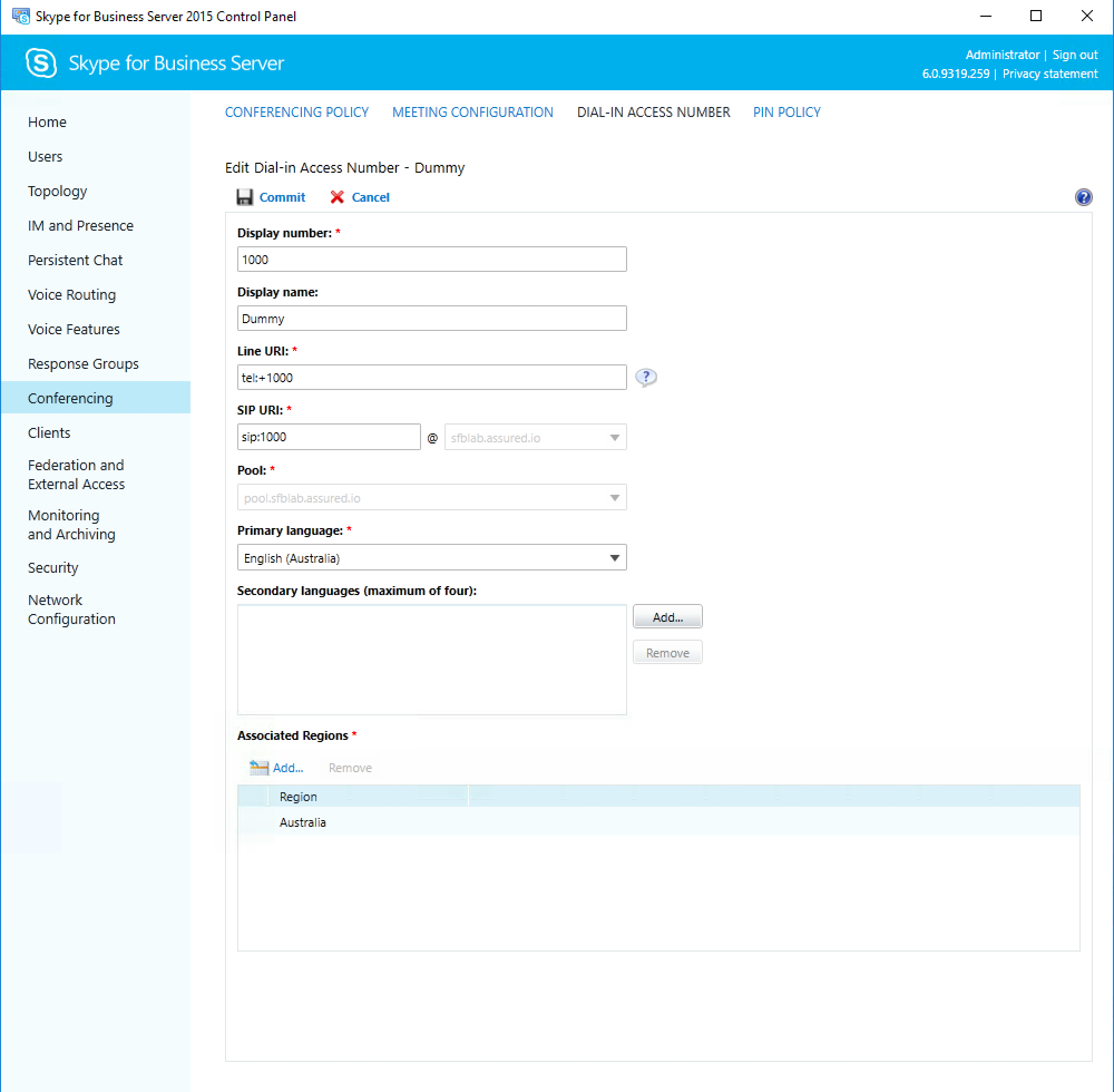Open IM and Presence section
This screenshot has height=1092, width=1114.
80,226
